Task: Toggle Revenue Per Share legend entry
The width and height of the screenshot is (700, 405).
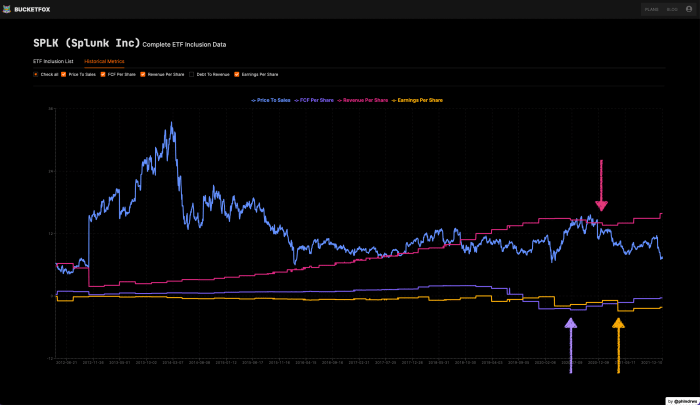Action: pyautogui.click(x=362, y=100)
